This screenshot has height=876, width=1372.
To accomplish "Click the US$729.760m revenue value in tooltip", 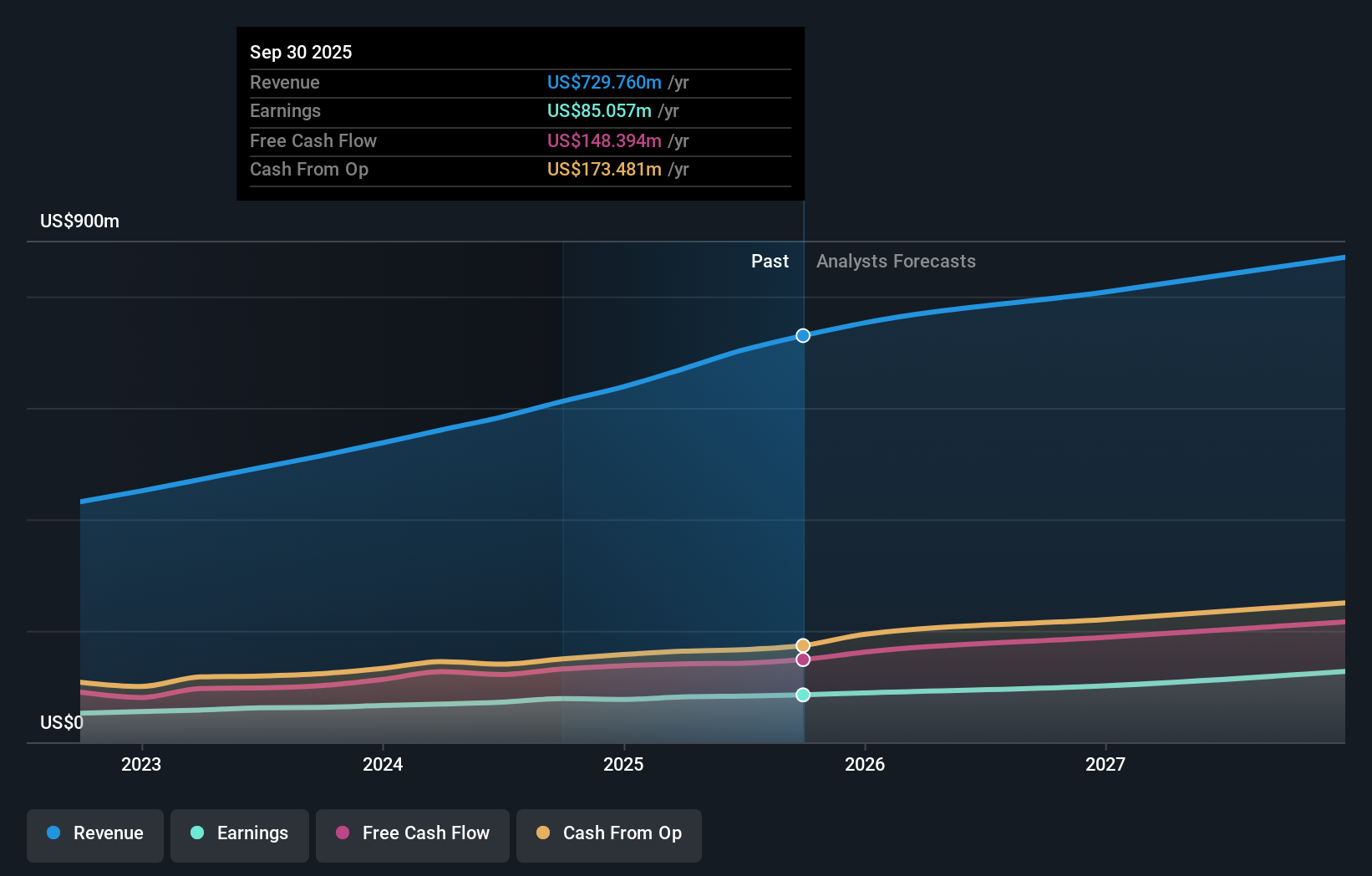I will click(x=604, y=83).
